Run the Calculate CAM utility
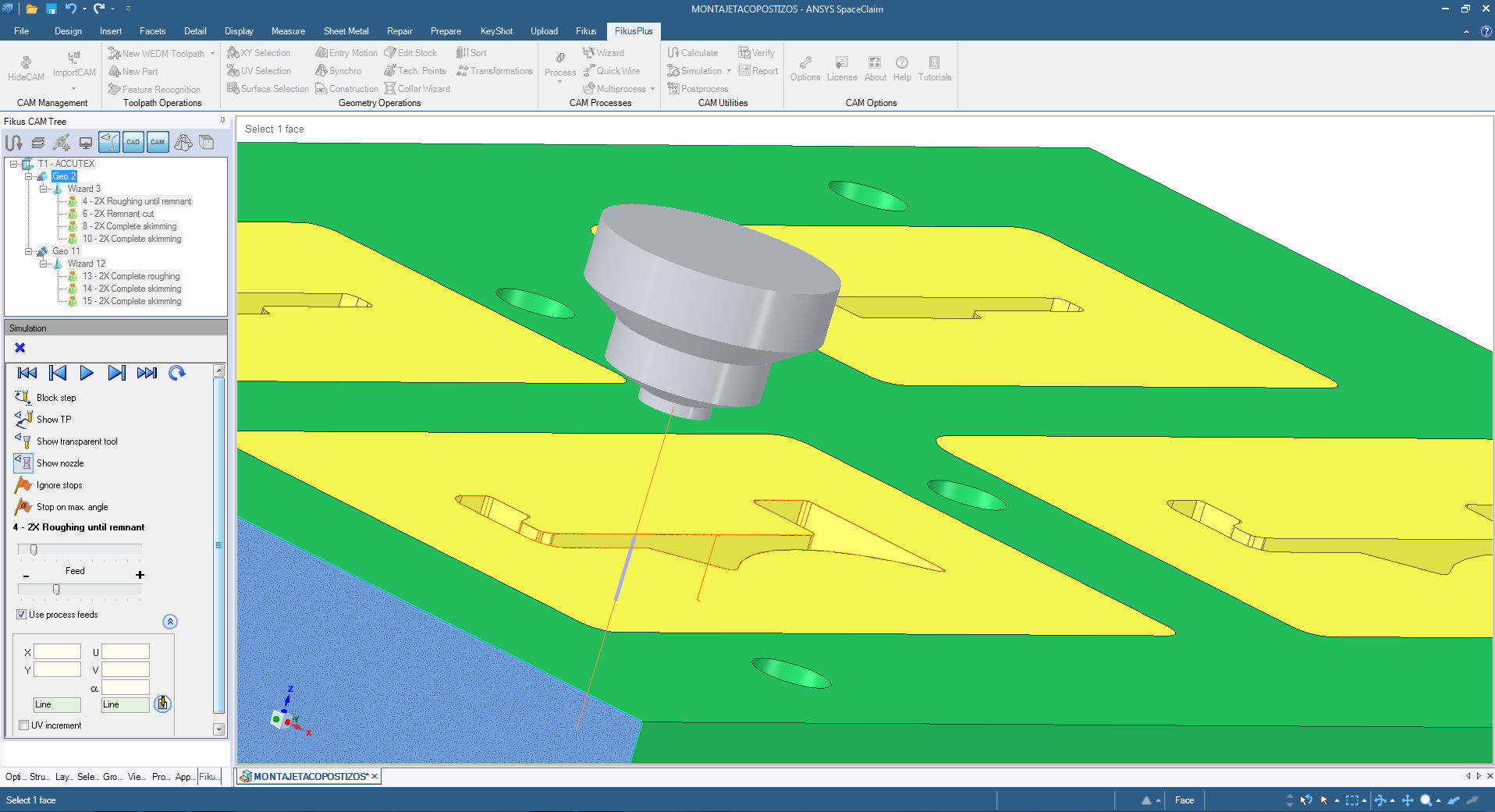 coord(693,52)
